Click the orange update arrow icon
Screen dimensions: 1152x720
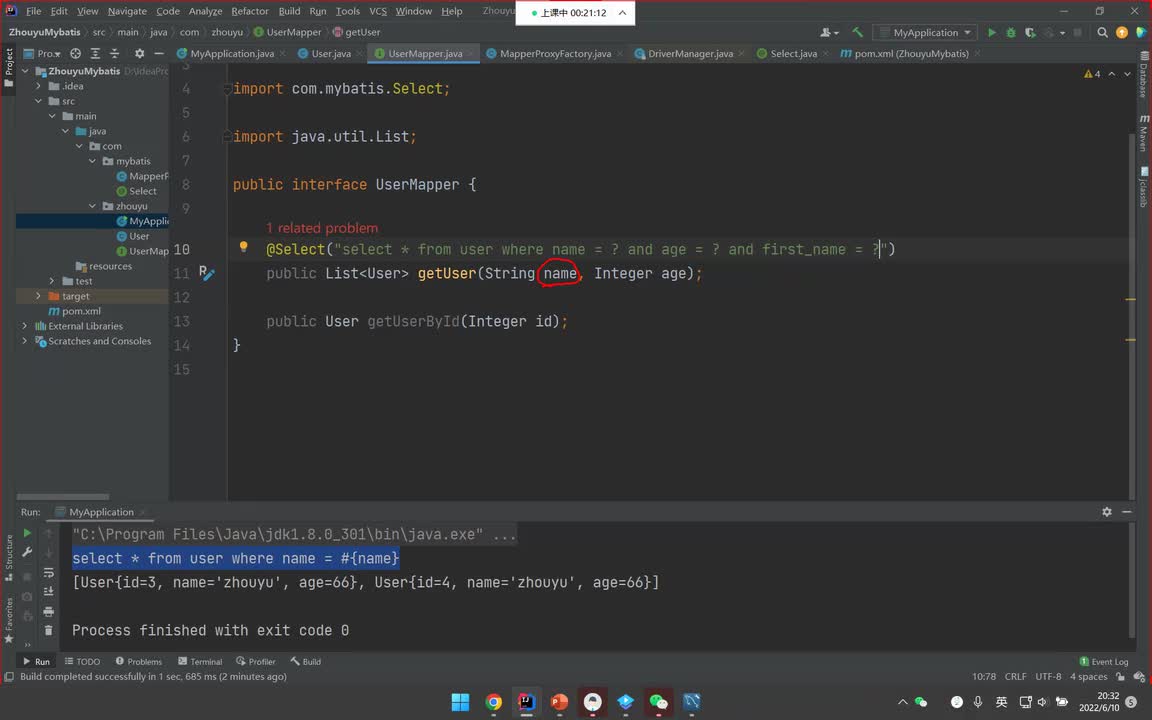click(x=1121, y=32)
